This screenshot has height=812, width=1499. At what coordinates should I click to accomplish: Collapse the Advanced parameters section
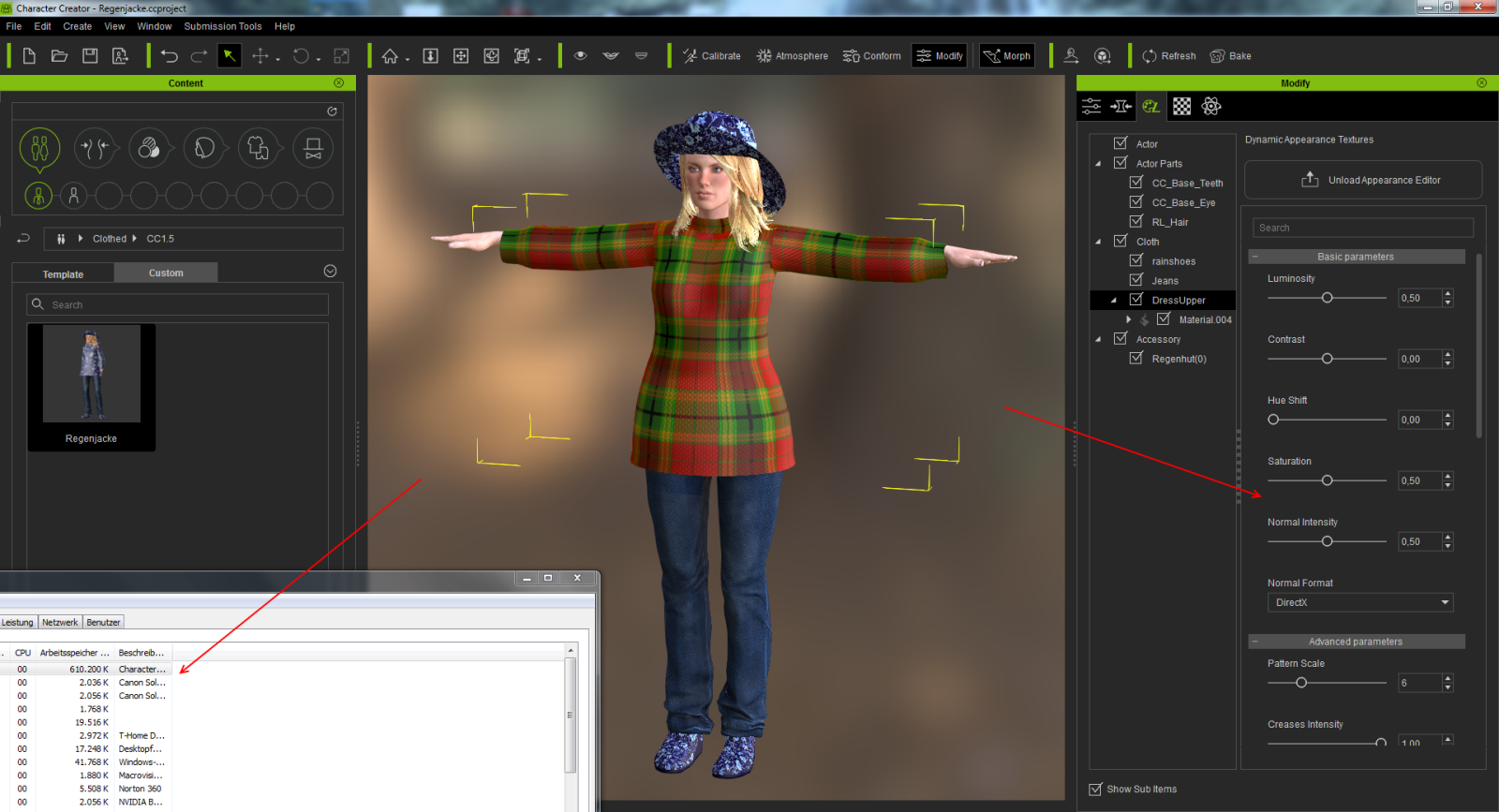coord(1254,642)
